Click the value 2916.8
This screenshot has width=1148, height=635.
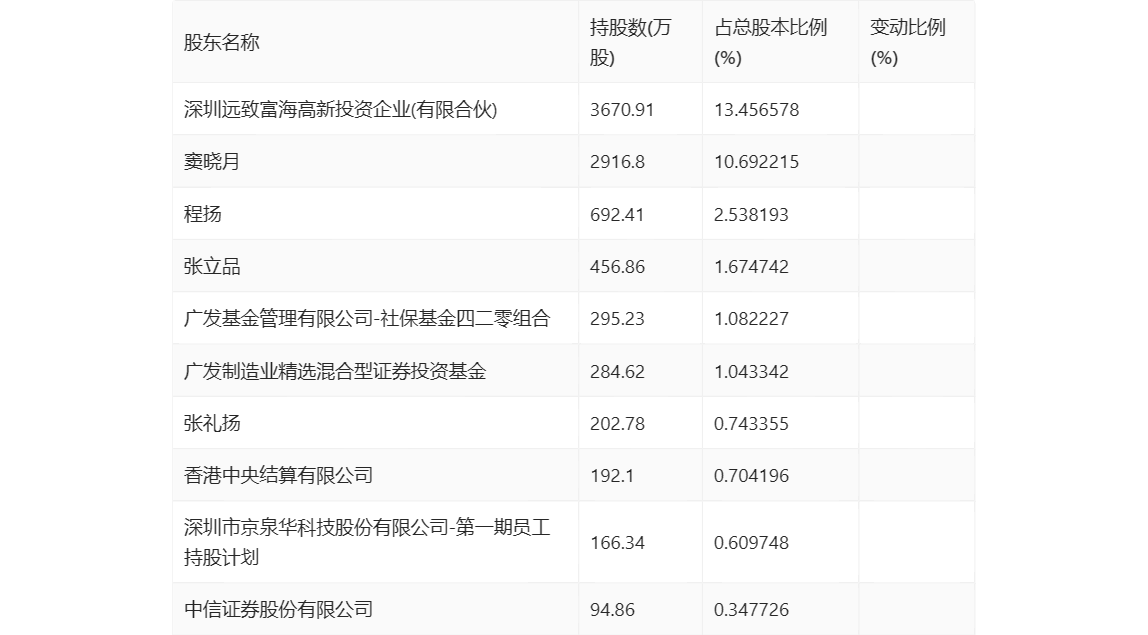[x=617, y=162]
